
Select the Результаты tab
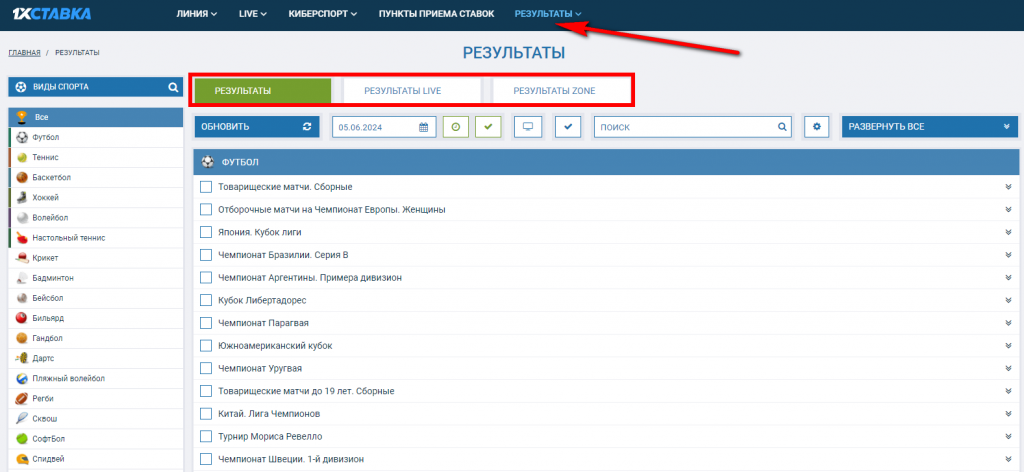pos(263,91)
